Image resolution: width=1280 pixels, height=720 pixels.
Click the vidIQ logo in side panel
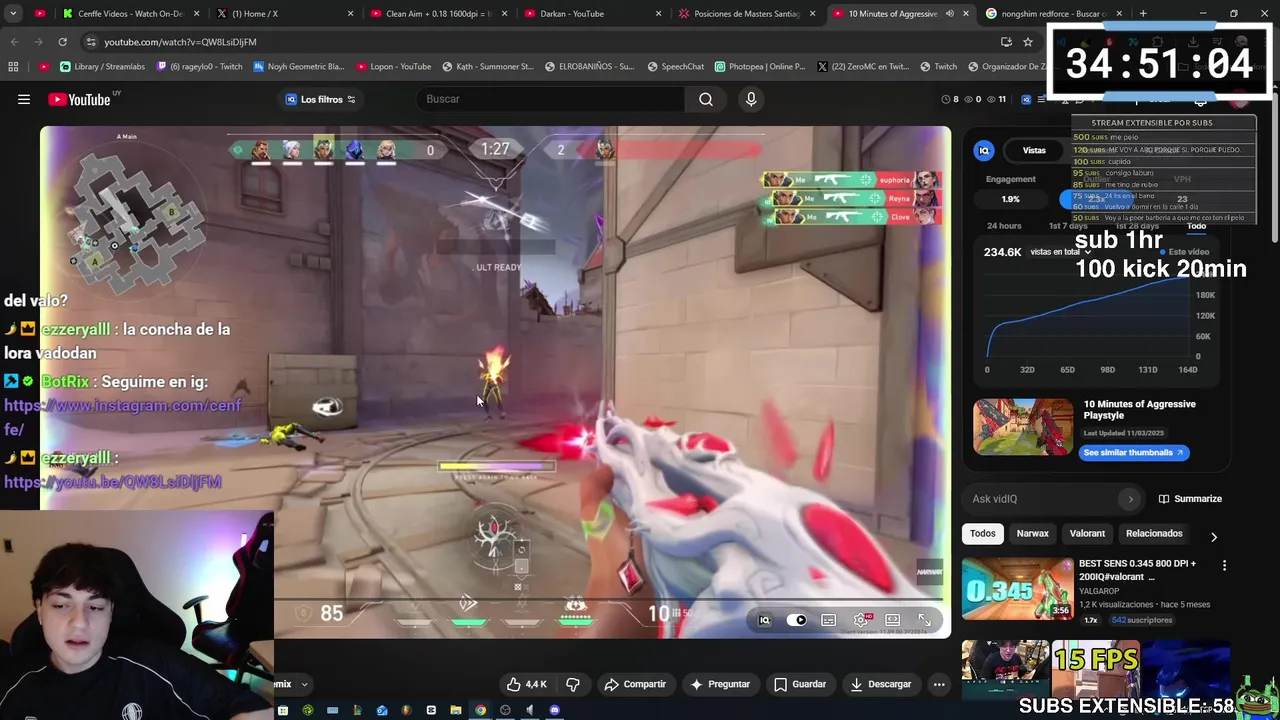point(984,150)
